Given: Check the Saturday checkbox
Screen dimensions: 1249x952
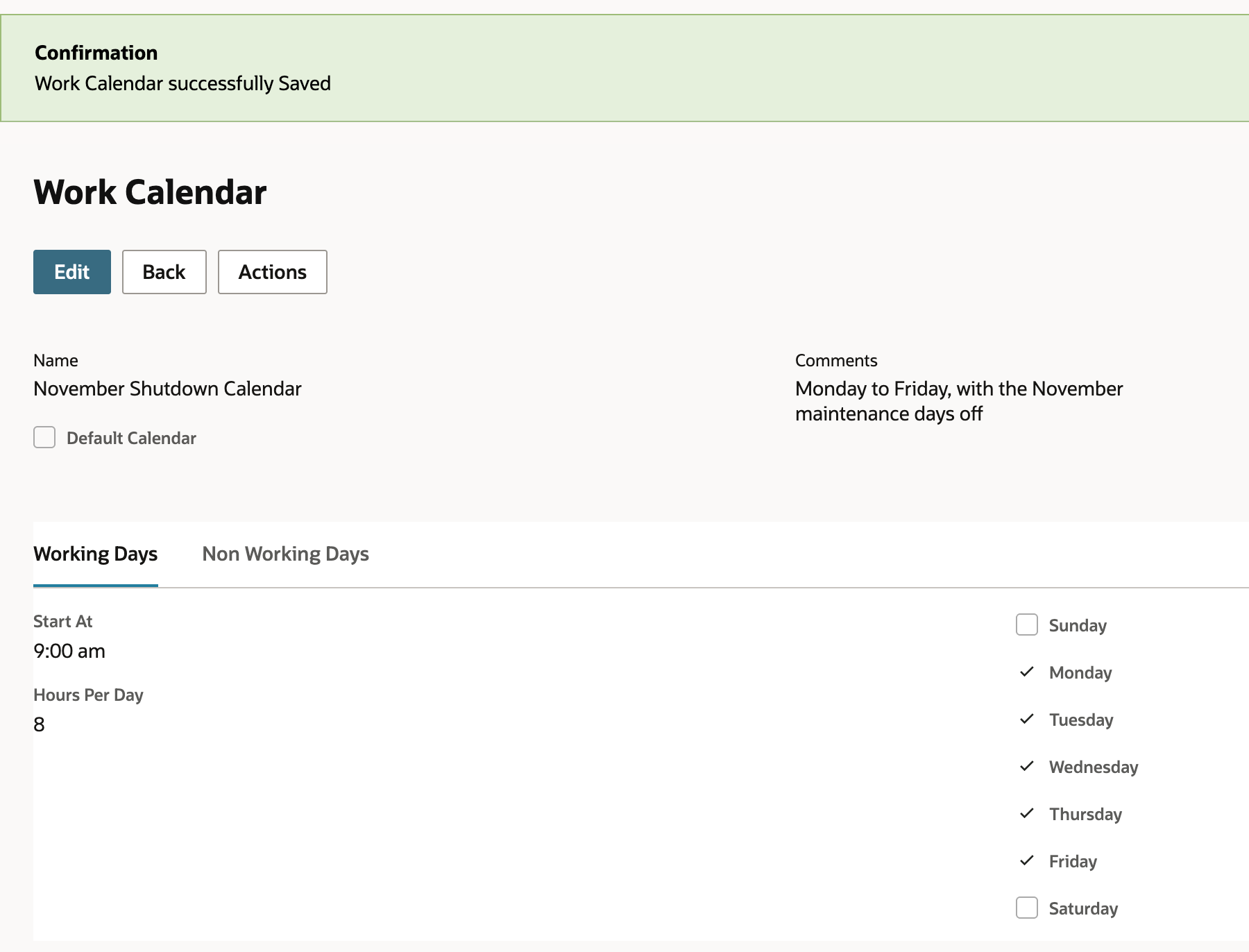Looking at the screenshot, I should coord(1027,908).
